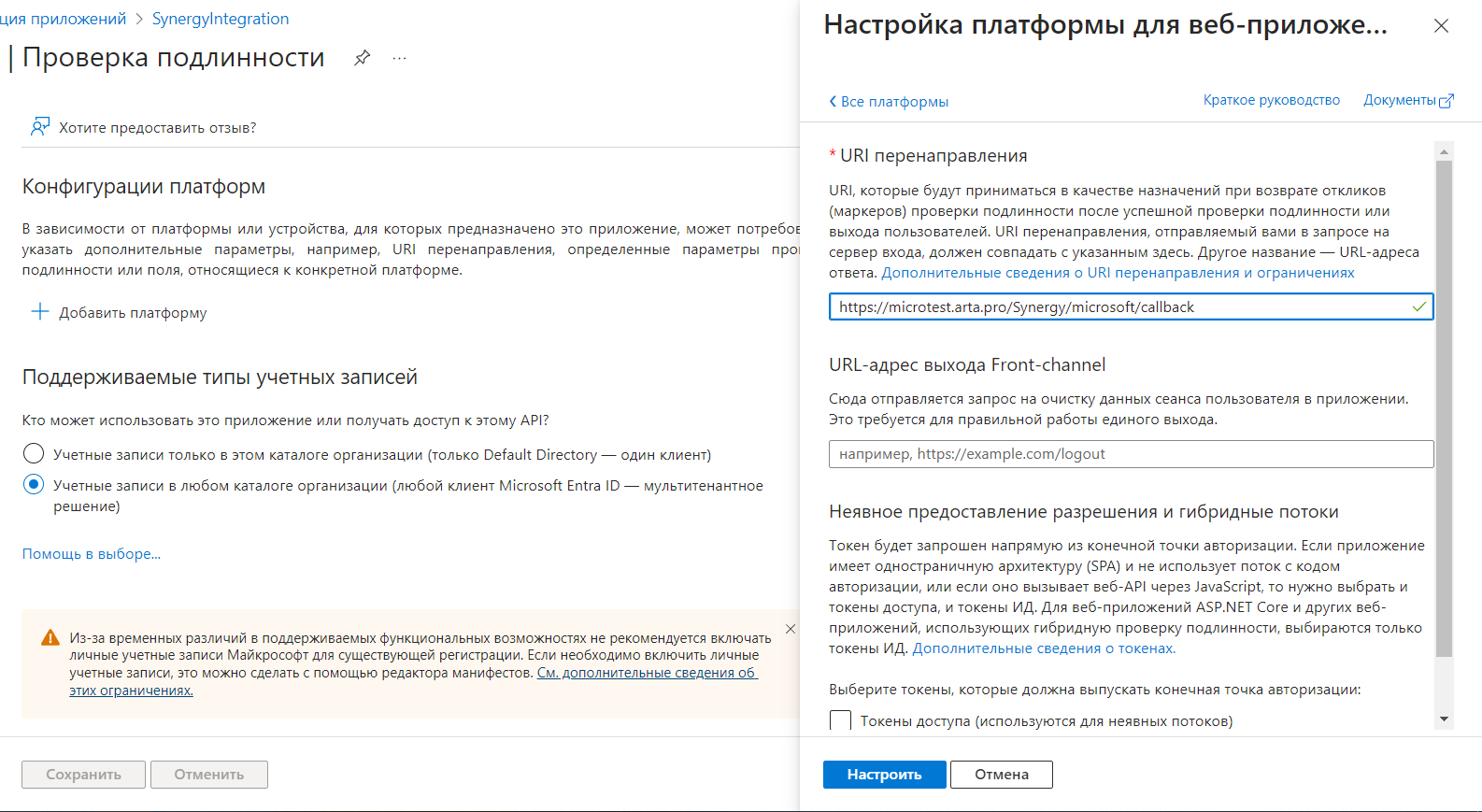The height and width of the screenshot is (812, 1482).
Task: Click the feedback person icon
Action: [x=40, y=127]
